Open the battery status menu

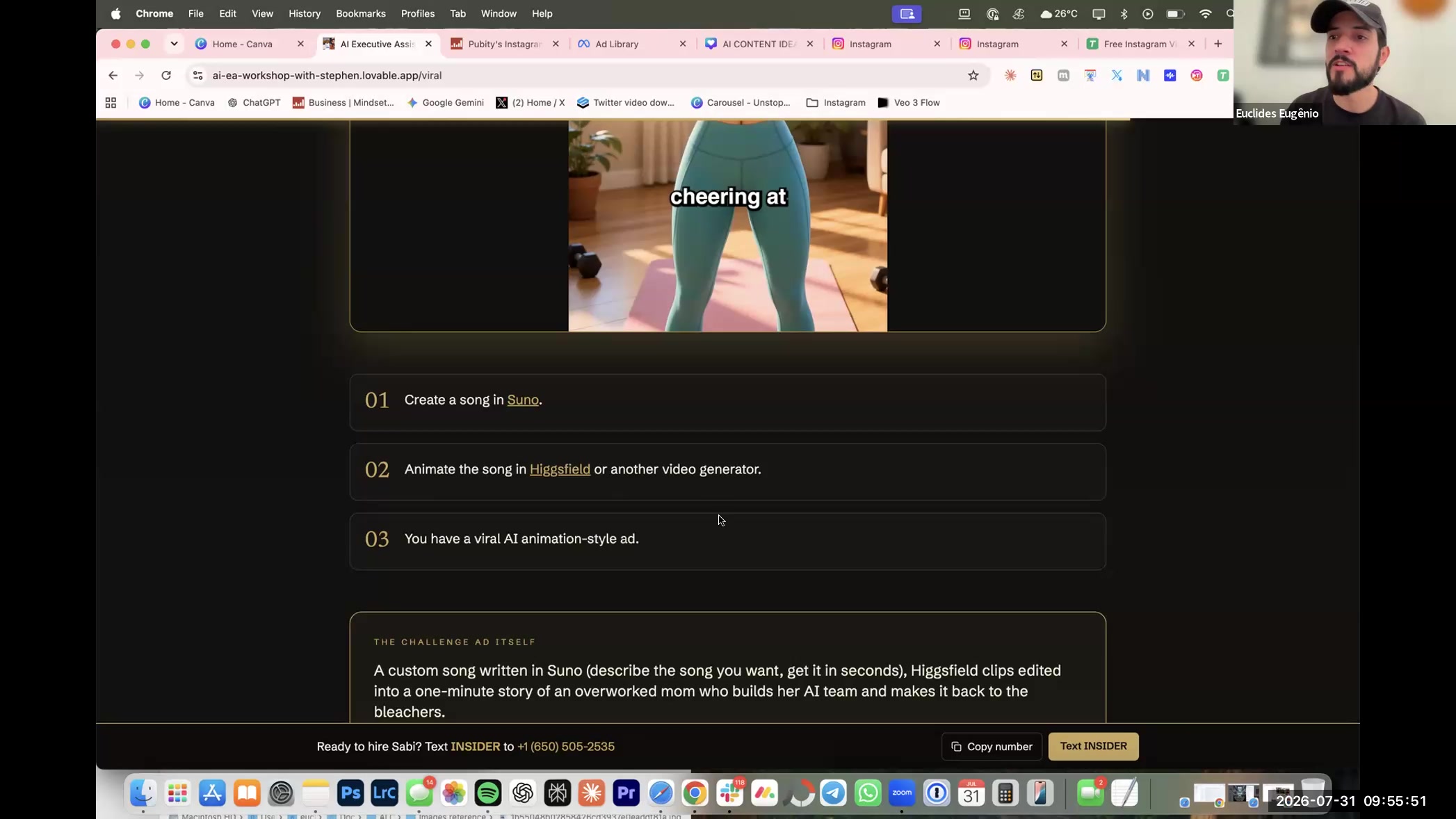coord(1175,14)
